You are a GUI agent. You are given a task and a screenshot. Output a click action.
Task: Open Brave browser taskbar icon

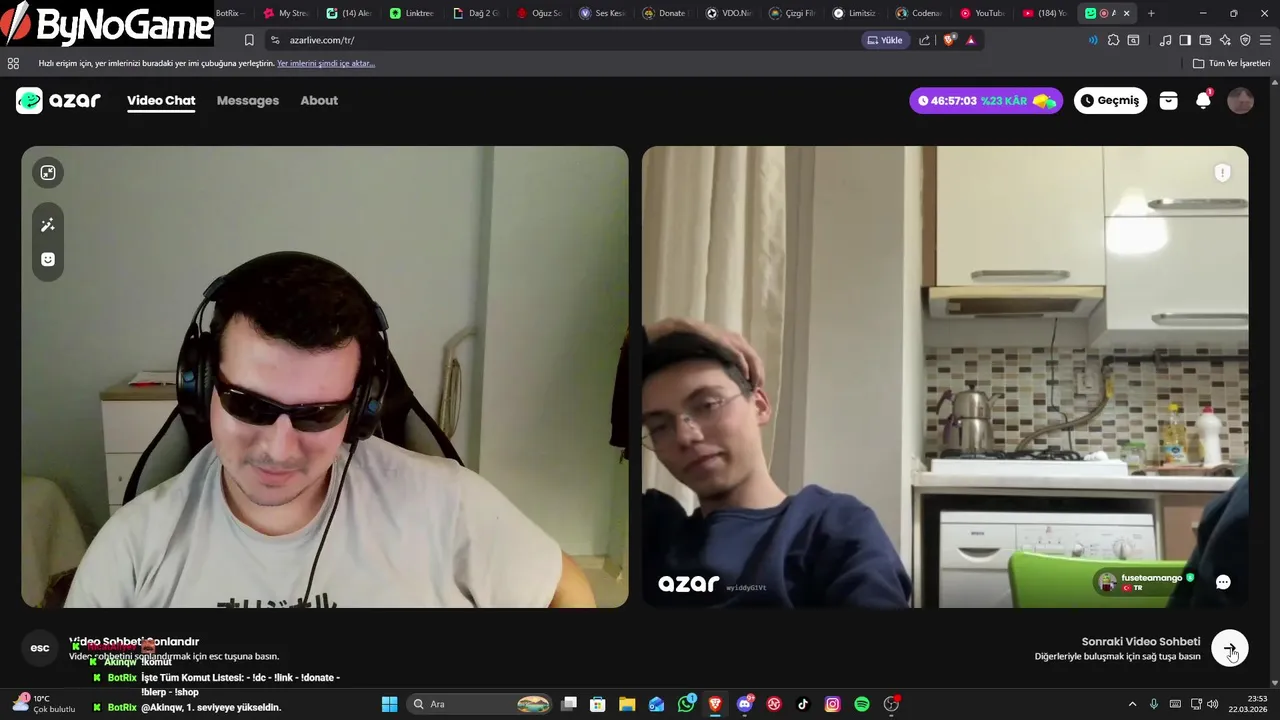point(715,704)
